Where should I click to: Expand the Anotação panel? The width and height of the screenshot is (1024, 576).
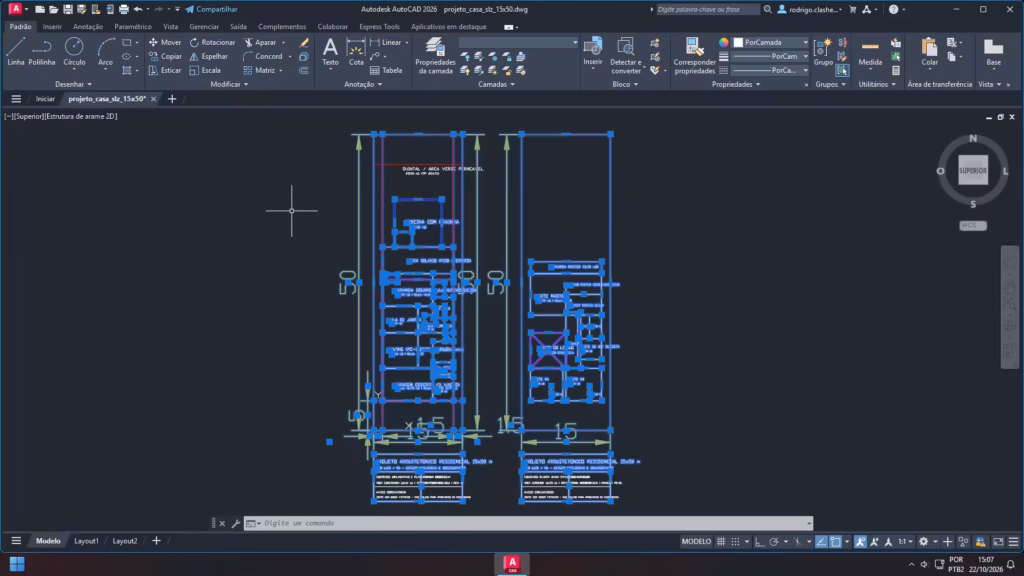pyautogui.click(x=363, y=84)
